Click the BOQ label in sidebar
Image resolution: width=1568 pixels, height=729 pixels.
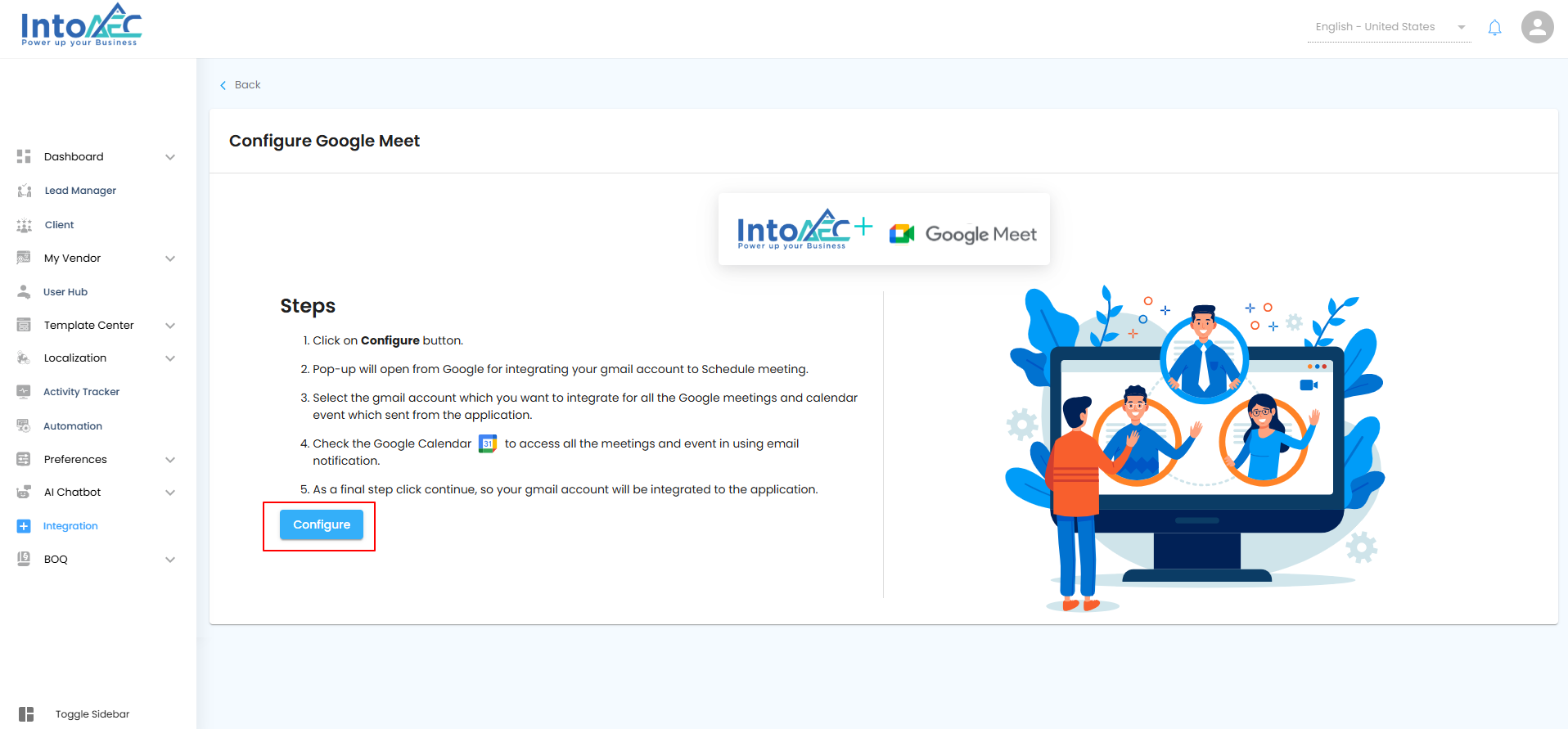tap(56, 560)
